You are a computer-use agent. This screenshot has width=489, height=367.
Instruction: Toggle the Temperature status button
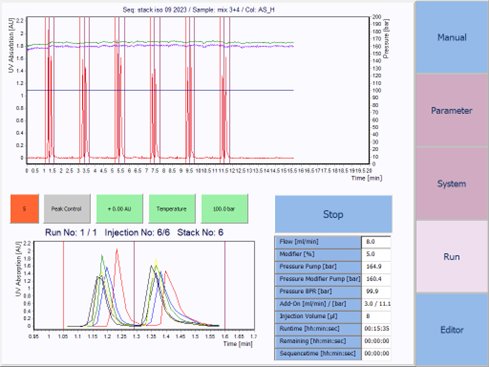172,209
